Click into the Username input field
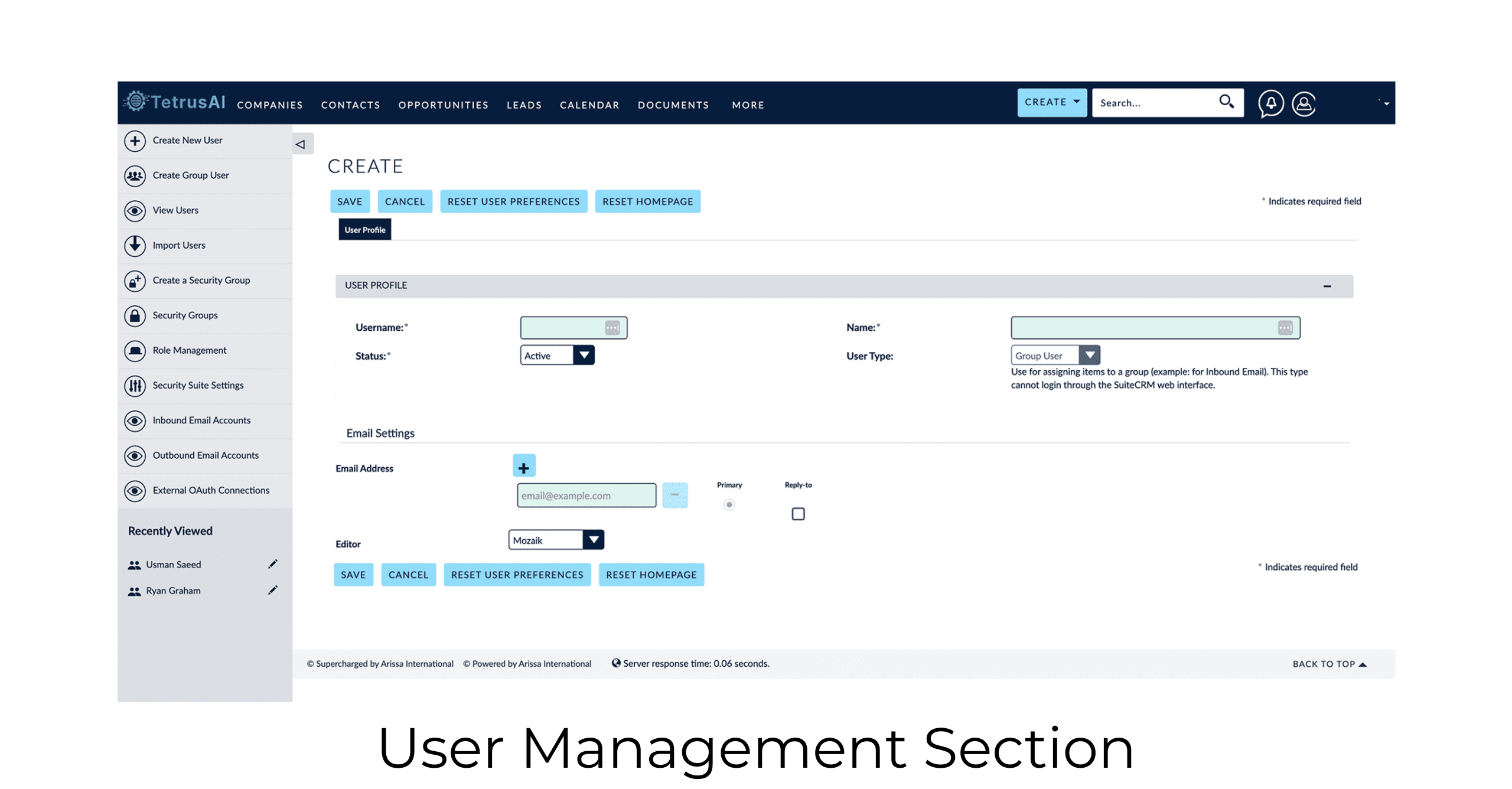Screen dimensions: 1512x789 pos(573,327)
